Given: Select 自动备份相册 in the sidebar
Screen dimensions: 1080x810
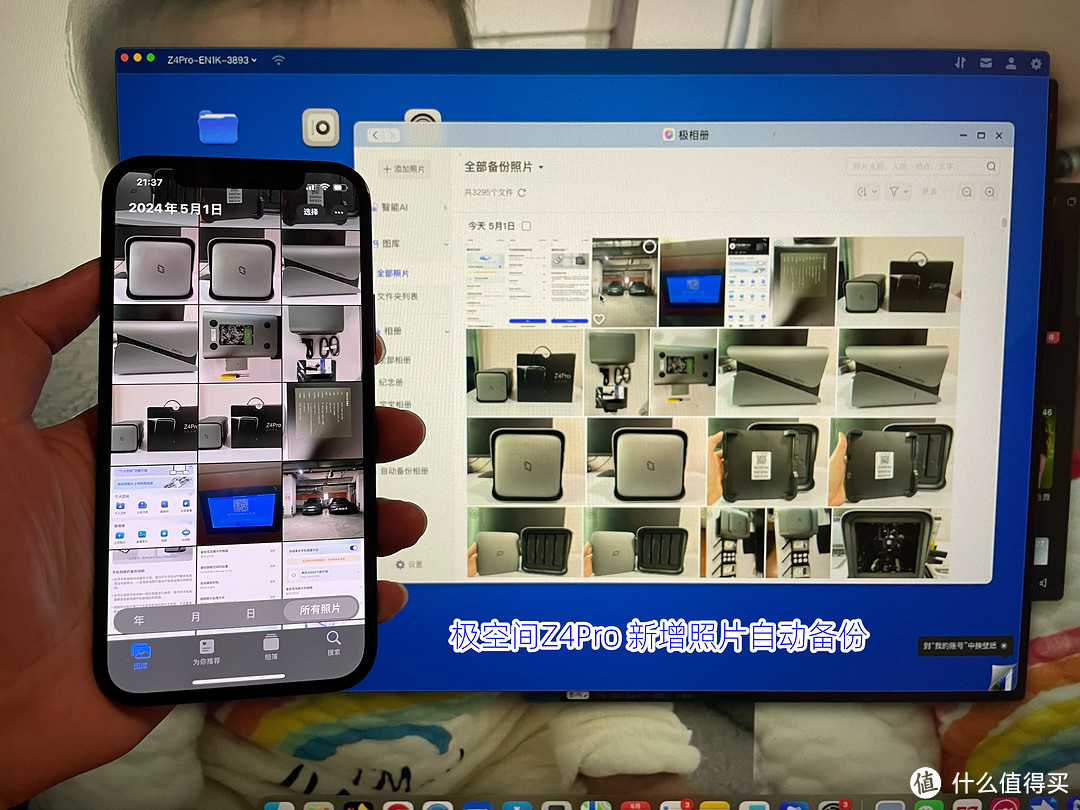Looking at the screenshot, I should [405, 471].
